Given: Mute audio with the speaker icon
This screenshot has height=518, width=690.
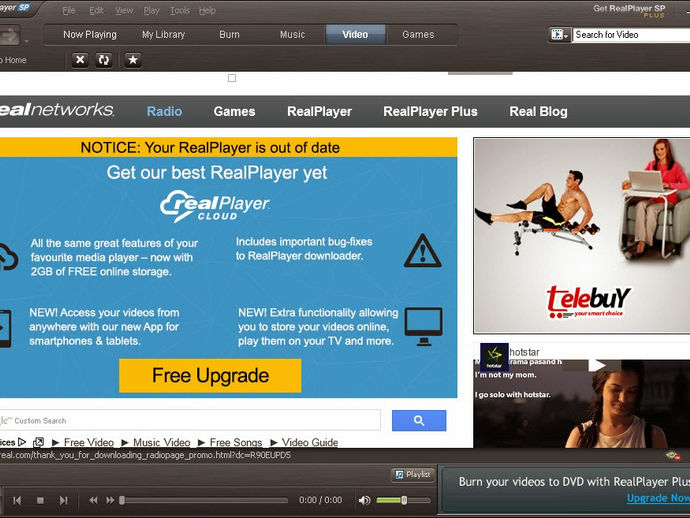Looking at the screenshot, I should point(364,500).
